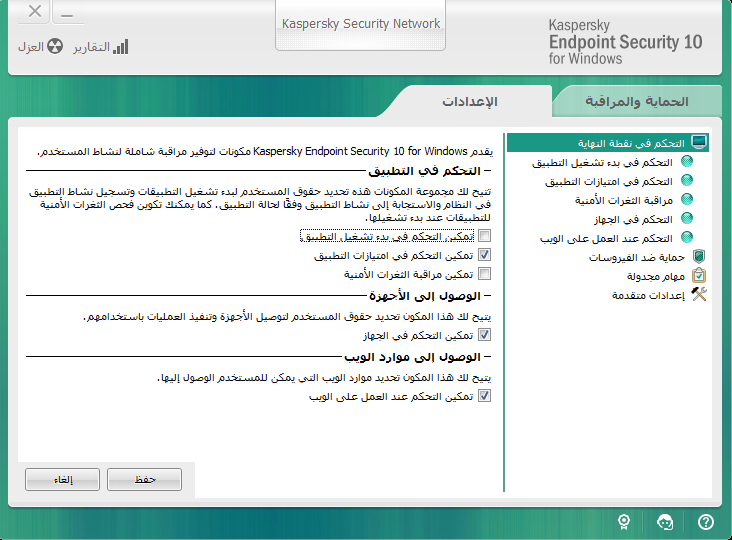Click the reports bar chart icon

coord(120,47)
